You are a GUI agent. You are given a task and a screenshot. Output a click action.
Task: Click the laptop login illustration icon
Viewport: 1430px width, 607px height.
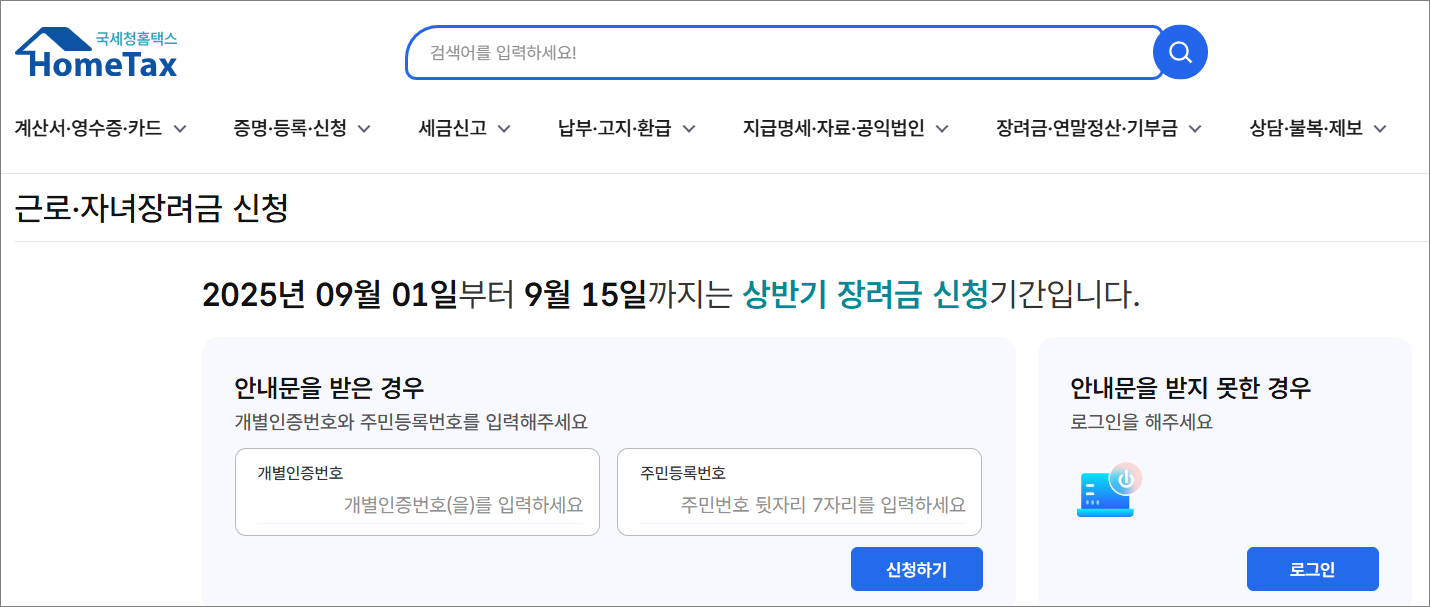pyautogui.click(x=1110, y=492)
